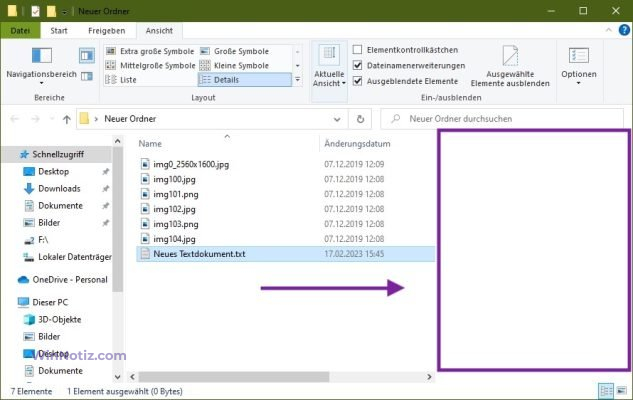
Task: Toggle the preview pane icon in Bereiche
Action: tap(87, 55)
